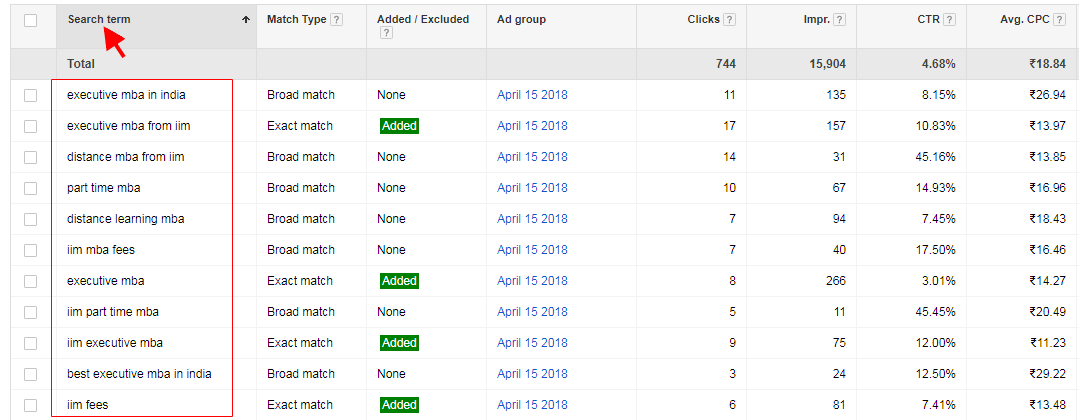Click the 'best executive mba in india' term
Viewport: 1079px width, 420px height.
(x=139, y=374)
